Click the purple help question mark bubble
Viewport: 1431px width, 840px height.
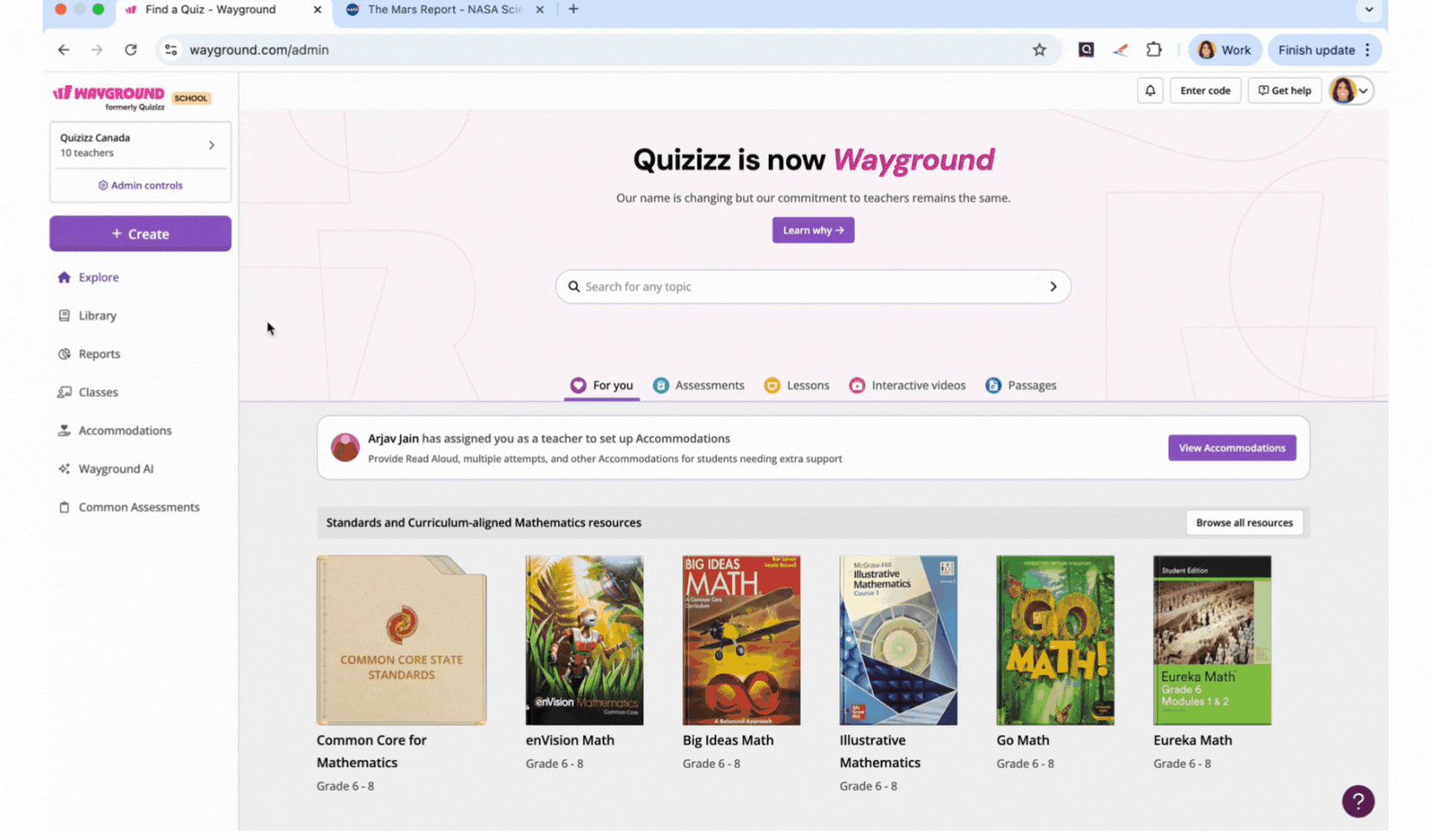tap(1358, 801)
